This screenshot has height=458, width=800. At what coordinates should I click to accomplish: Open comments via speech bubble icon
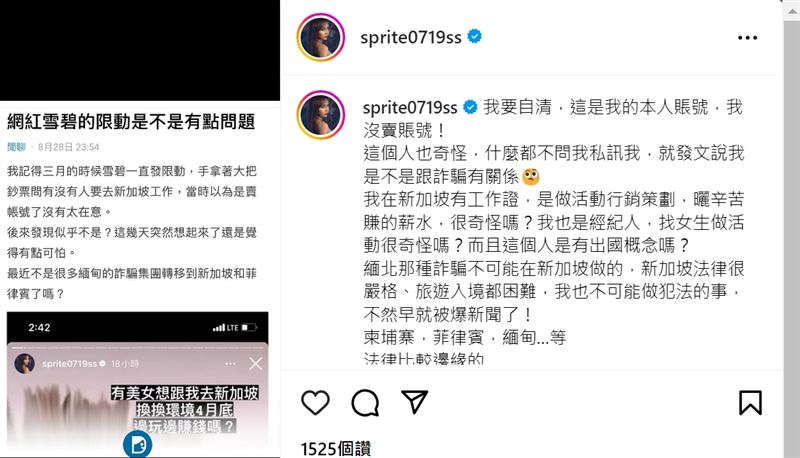tap(365, 403)
